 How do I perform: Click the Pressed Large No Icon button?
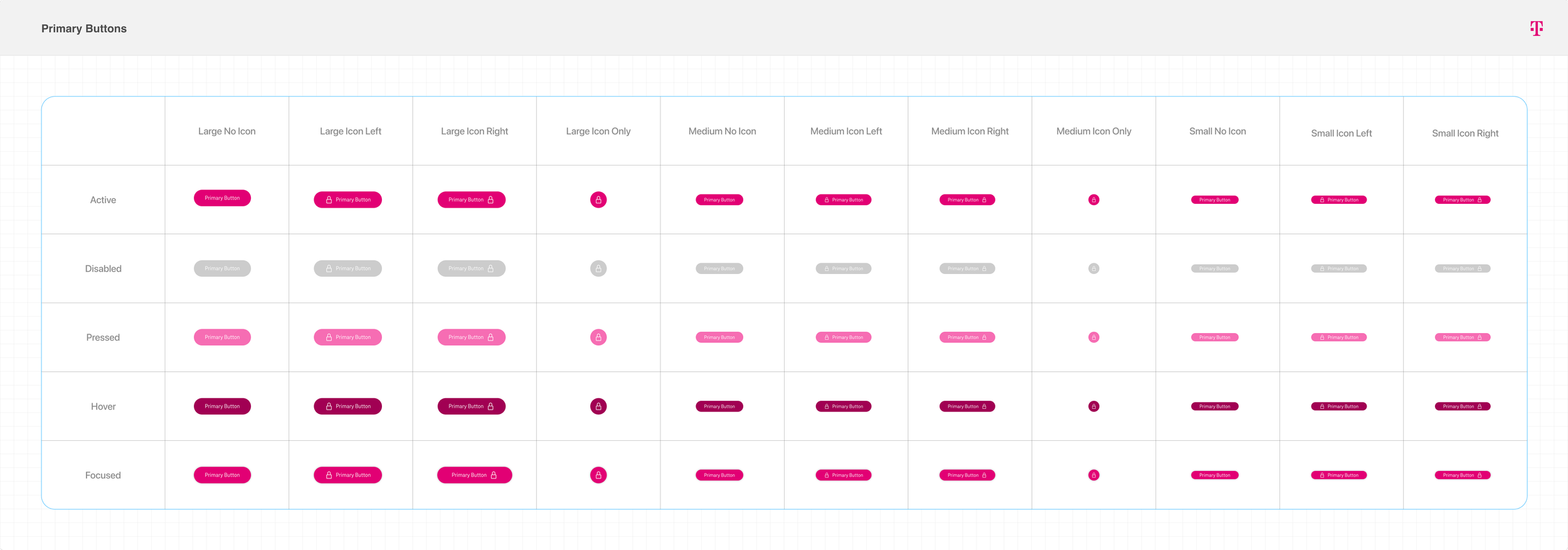tap(222, 337)
